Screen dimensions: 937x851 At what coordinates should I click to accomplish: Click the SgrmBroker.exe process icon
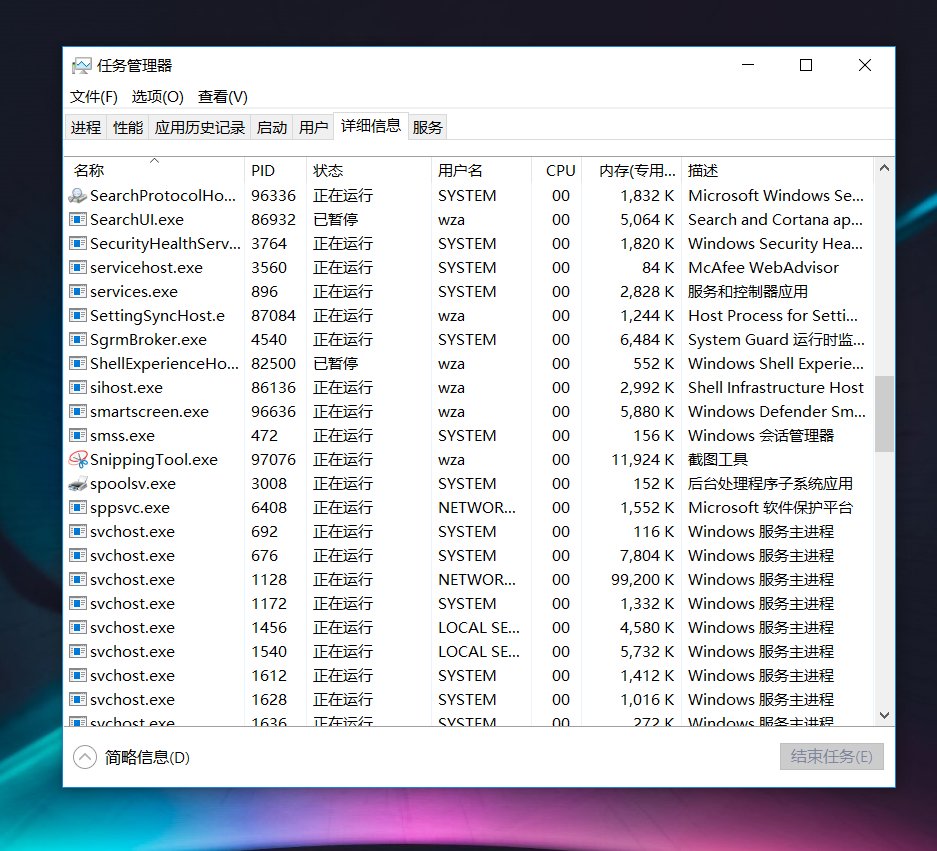tap(78, 339)
